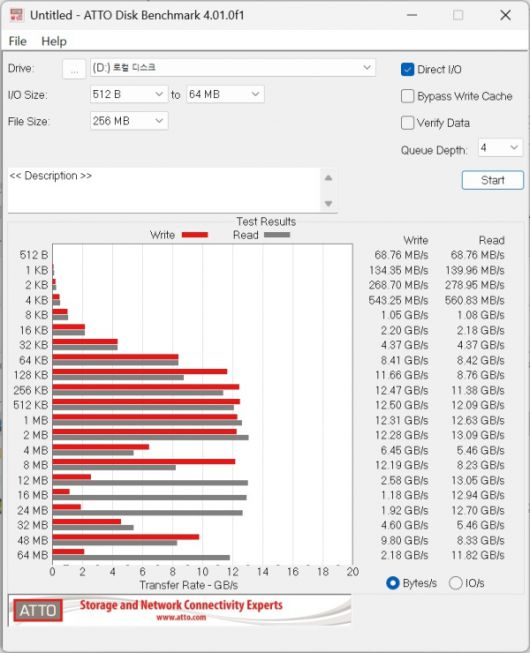530x653 pixels.
Task: Close the ATTO Disk Benchmark window
Action: pyautogui.click(x=505, y=15)
